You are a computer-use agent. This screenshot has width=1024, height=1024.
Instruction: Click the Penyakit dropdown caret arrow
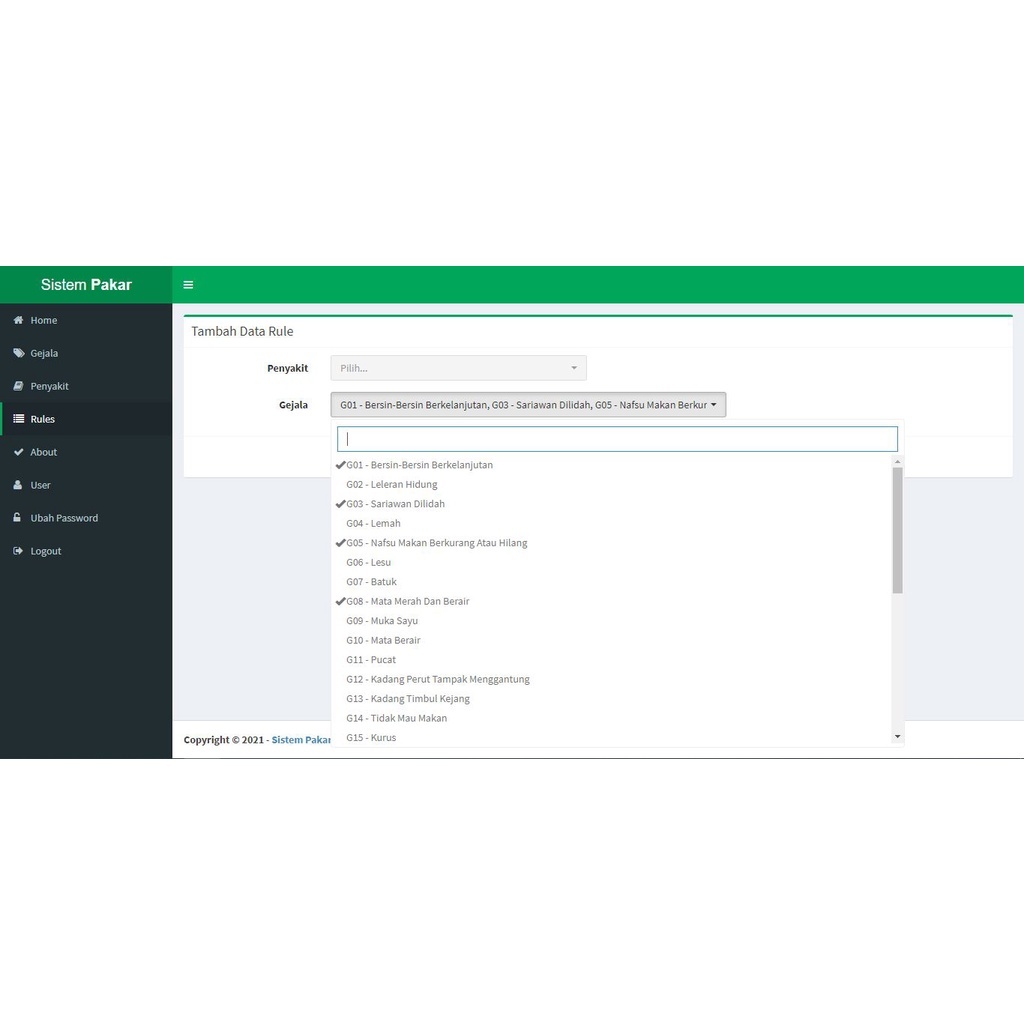point(574,368)
